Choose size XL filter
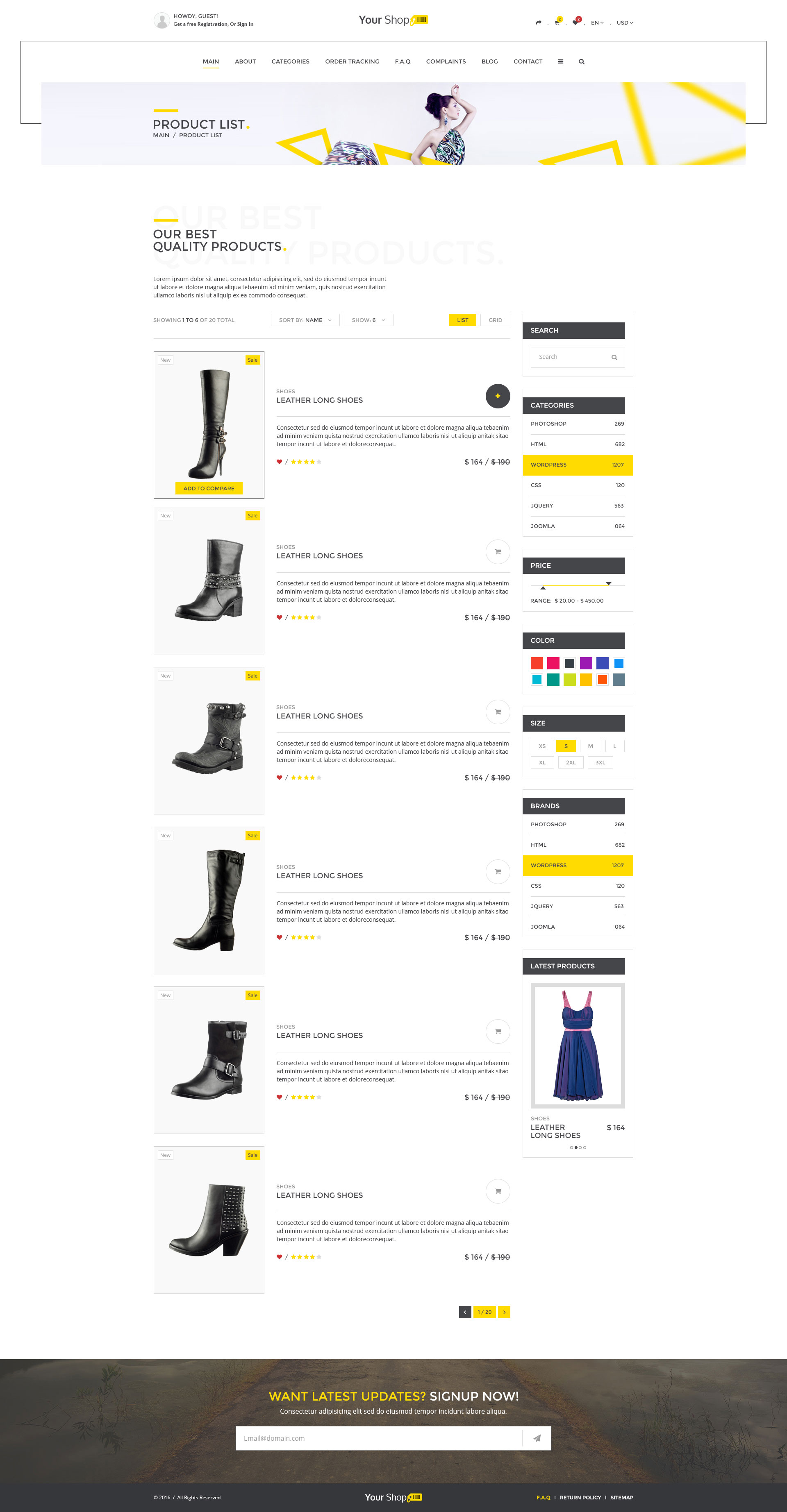The image size is (787, 1512). click(x=542, y=762)
